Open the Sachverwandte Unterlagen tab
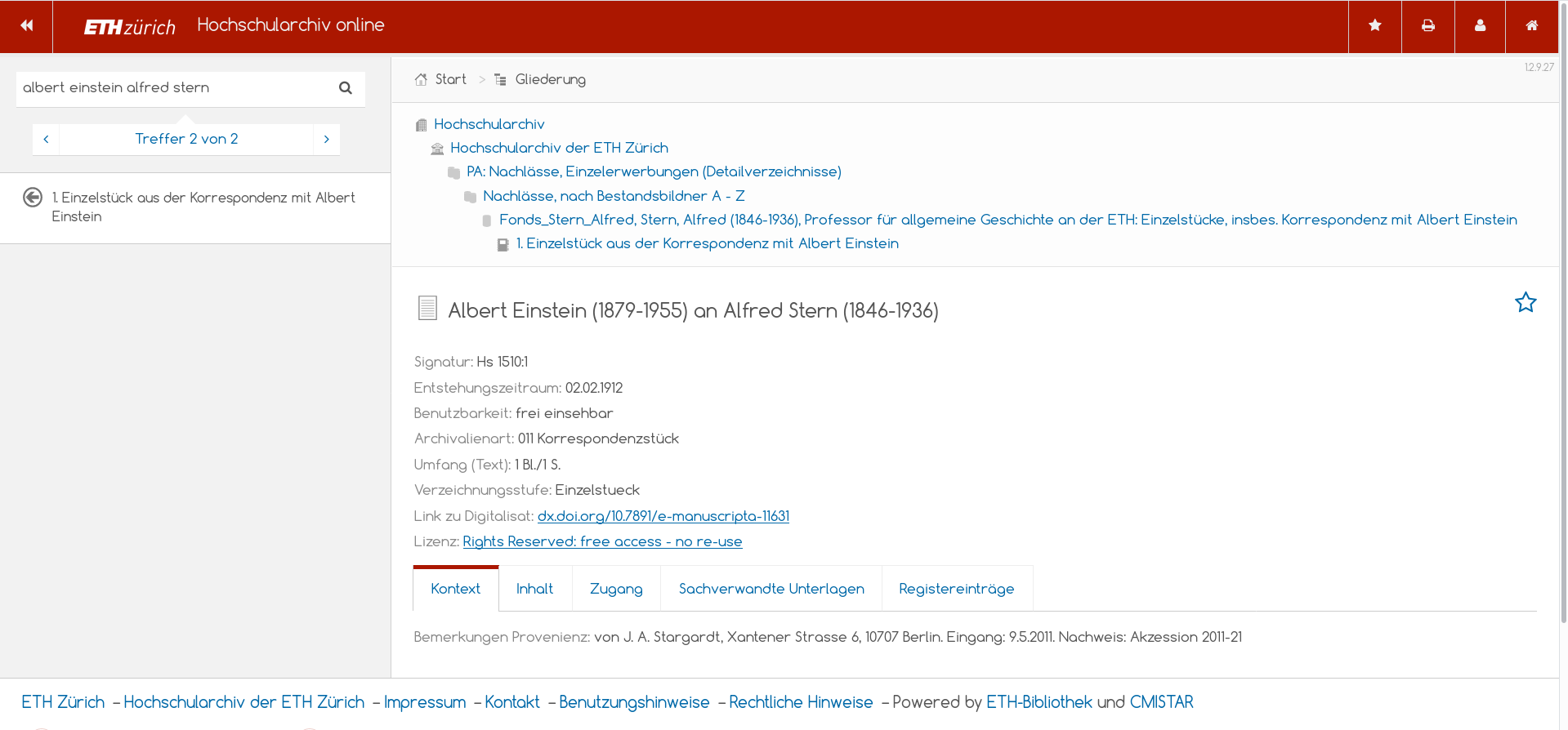The height and width of the screenshot is (730, 1568). pyautogui.click(x=771, y=589)
